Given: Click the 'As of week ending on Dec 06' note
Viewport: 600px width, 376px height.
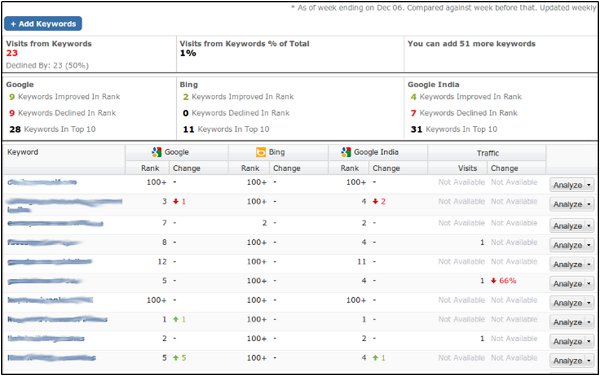Looking at the screenshot, I should coord(444,8).
